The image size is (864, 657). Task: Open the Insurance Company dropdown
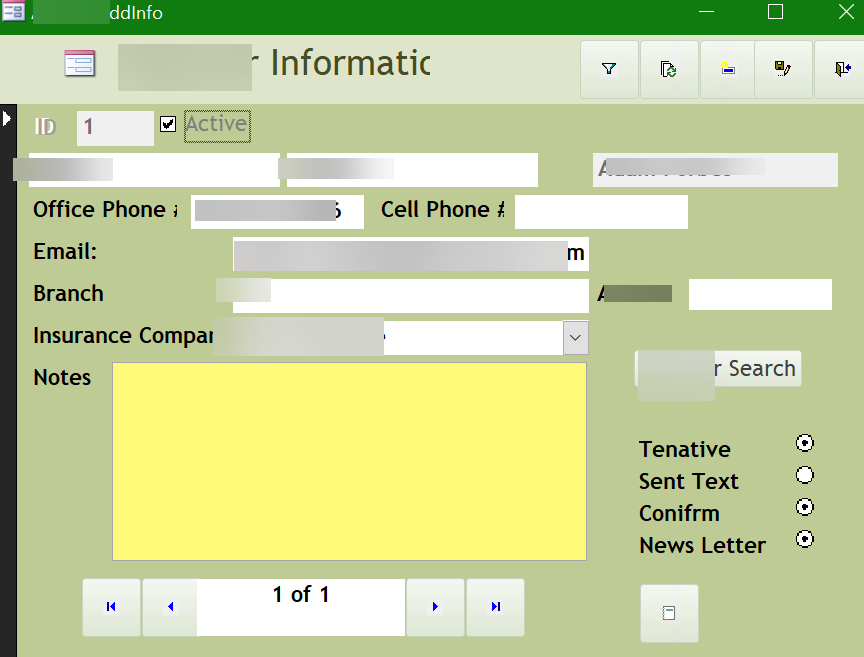pyautogui.click(x=575, y=338)
